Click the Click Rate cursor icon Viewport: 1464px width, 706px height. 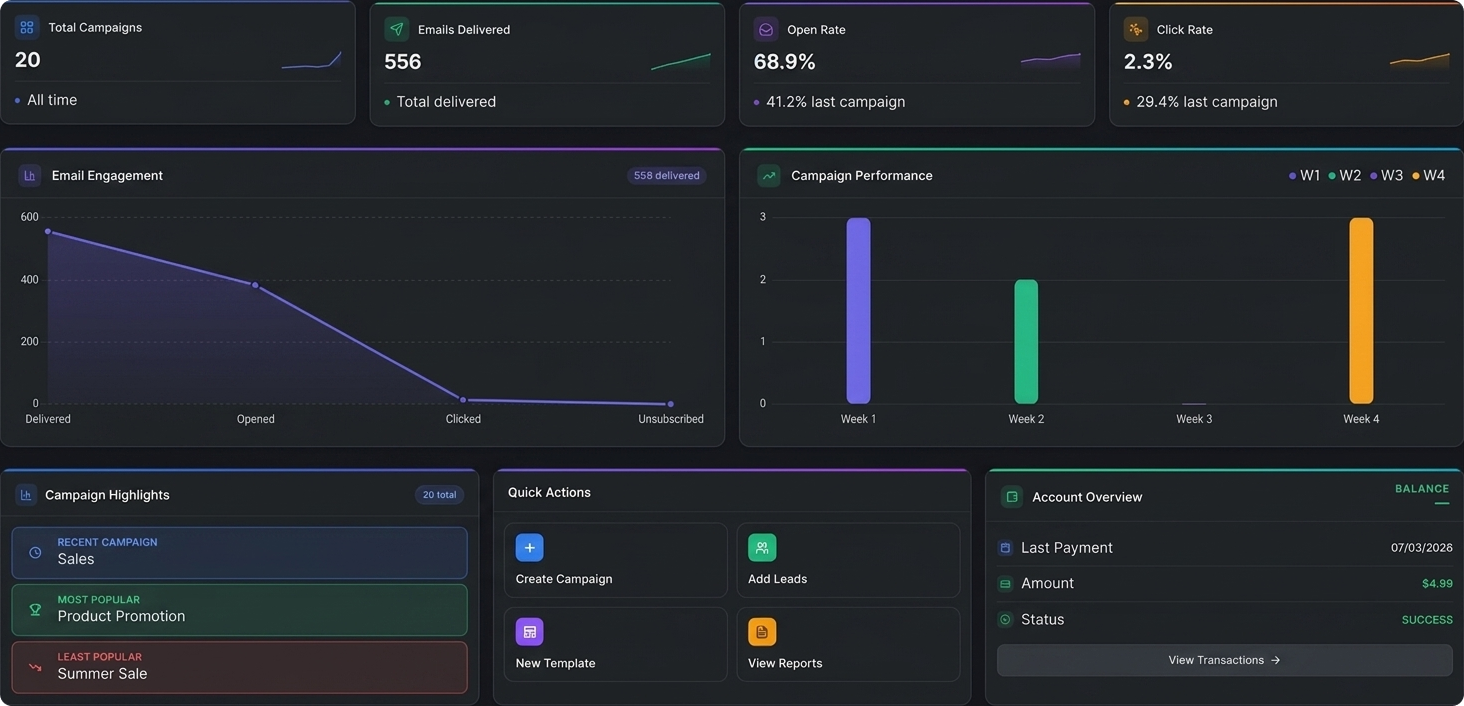(x=1136, y=29)
